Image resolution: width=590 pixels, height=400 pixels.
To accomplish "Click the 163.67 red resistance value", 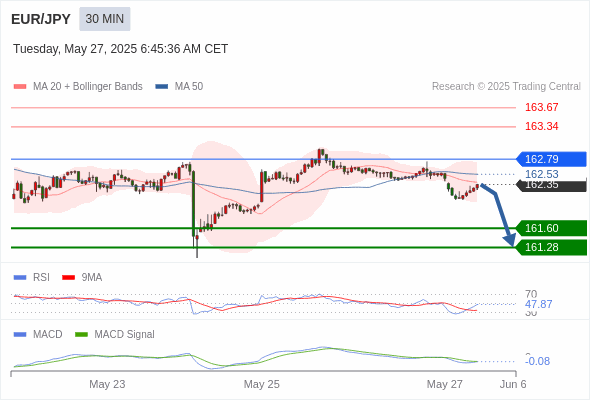I will pos(541,107).
